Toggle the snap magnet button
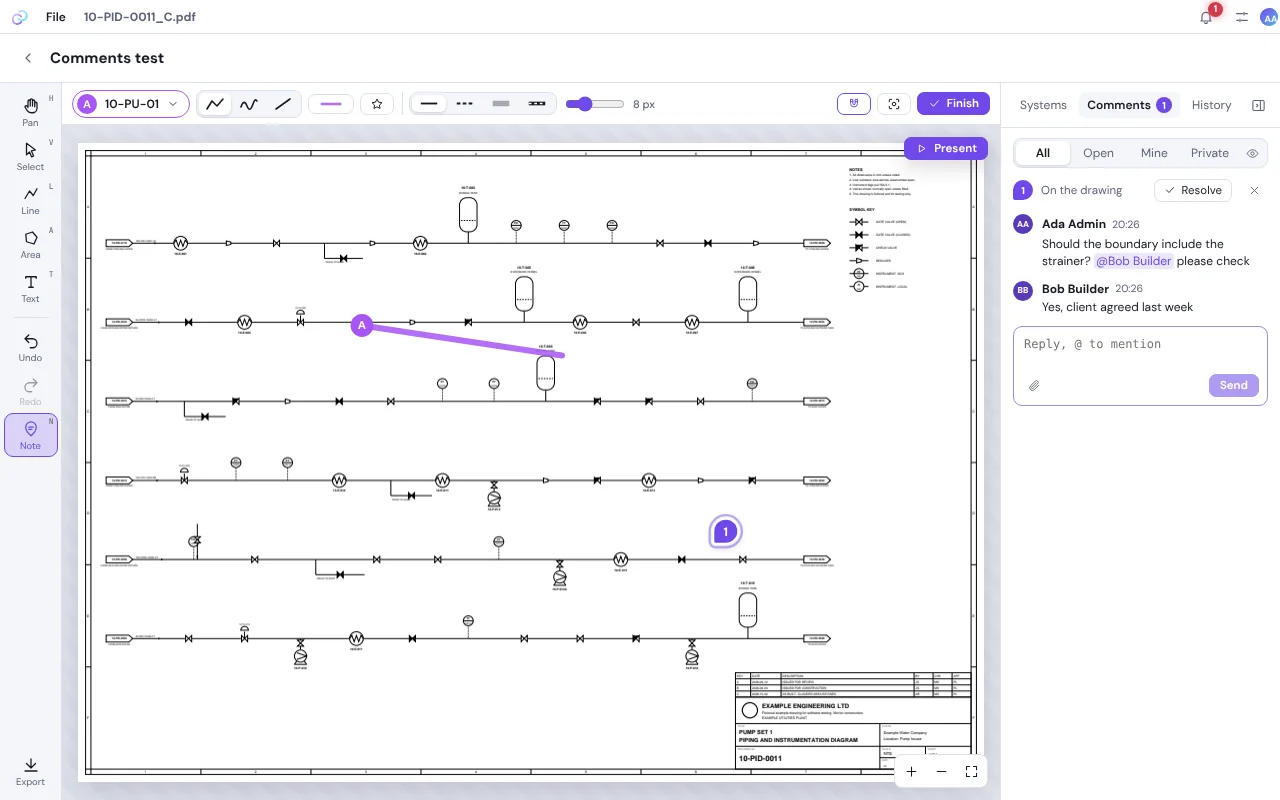Image resolution: width=1280 pixels, height=800 pixels. (x=854, y=104)
